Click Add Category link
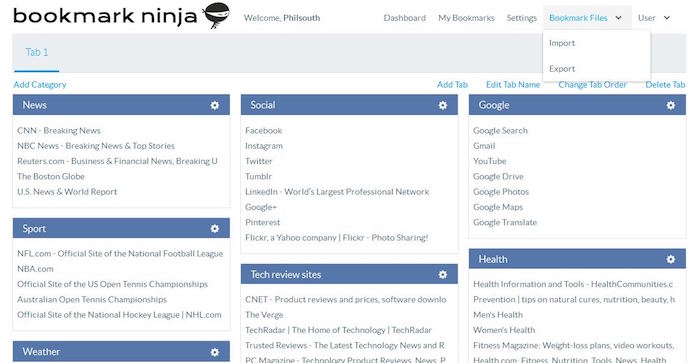 tap(40, 84)
